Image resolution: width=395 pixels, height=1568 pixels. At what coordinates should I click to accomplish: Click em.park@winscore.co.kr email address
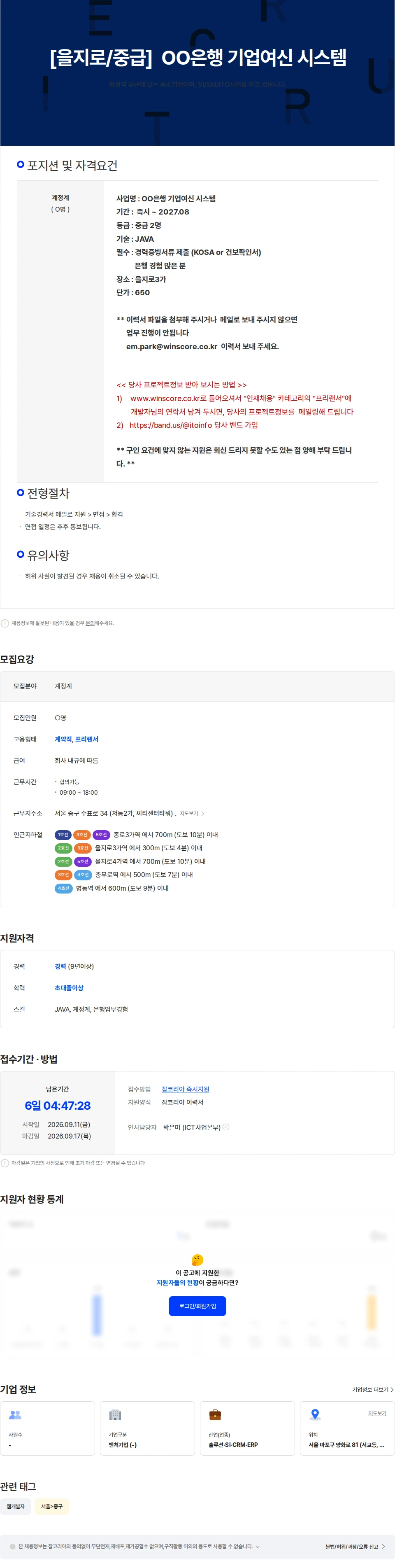172,346
